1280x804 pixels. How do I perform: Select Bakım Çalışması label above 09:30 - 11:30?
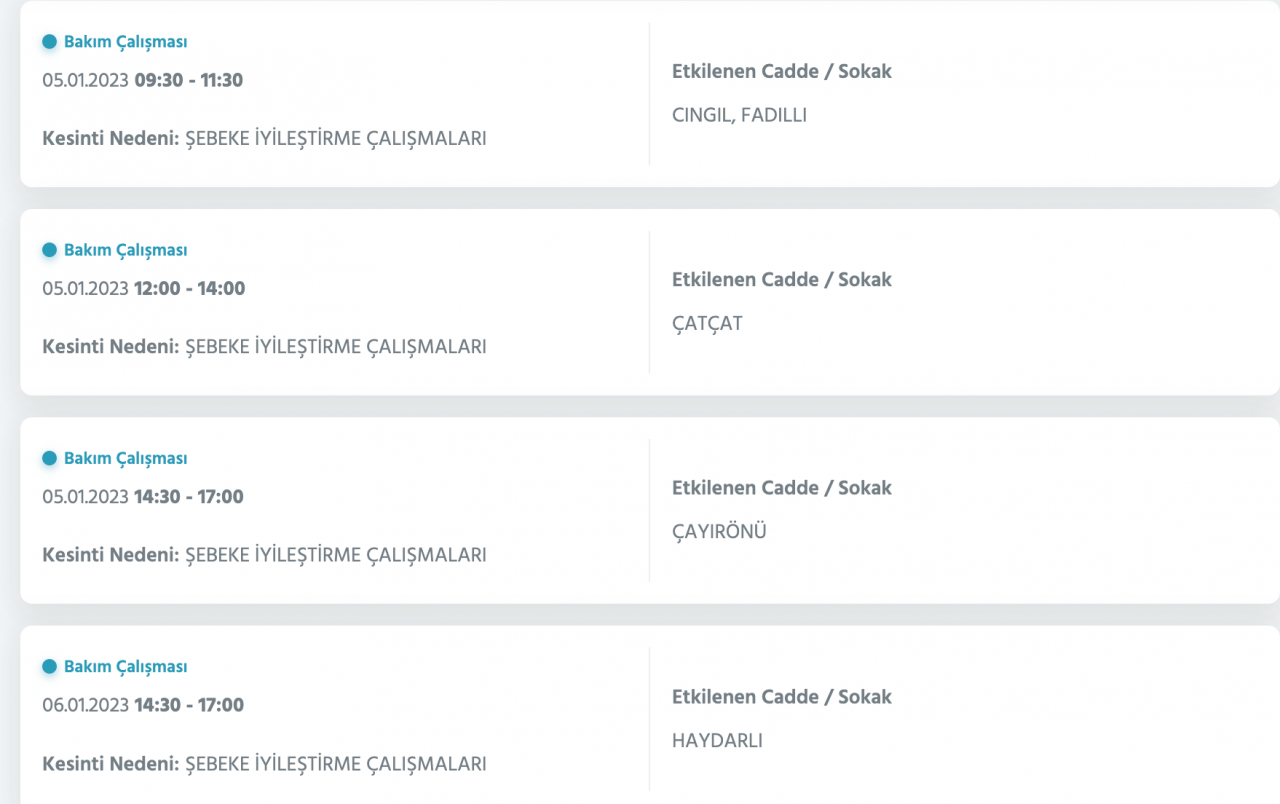(x=125, y=42)
